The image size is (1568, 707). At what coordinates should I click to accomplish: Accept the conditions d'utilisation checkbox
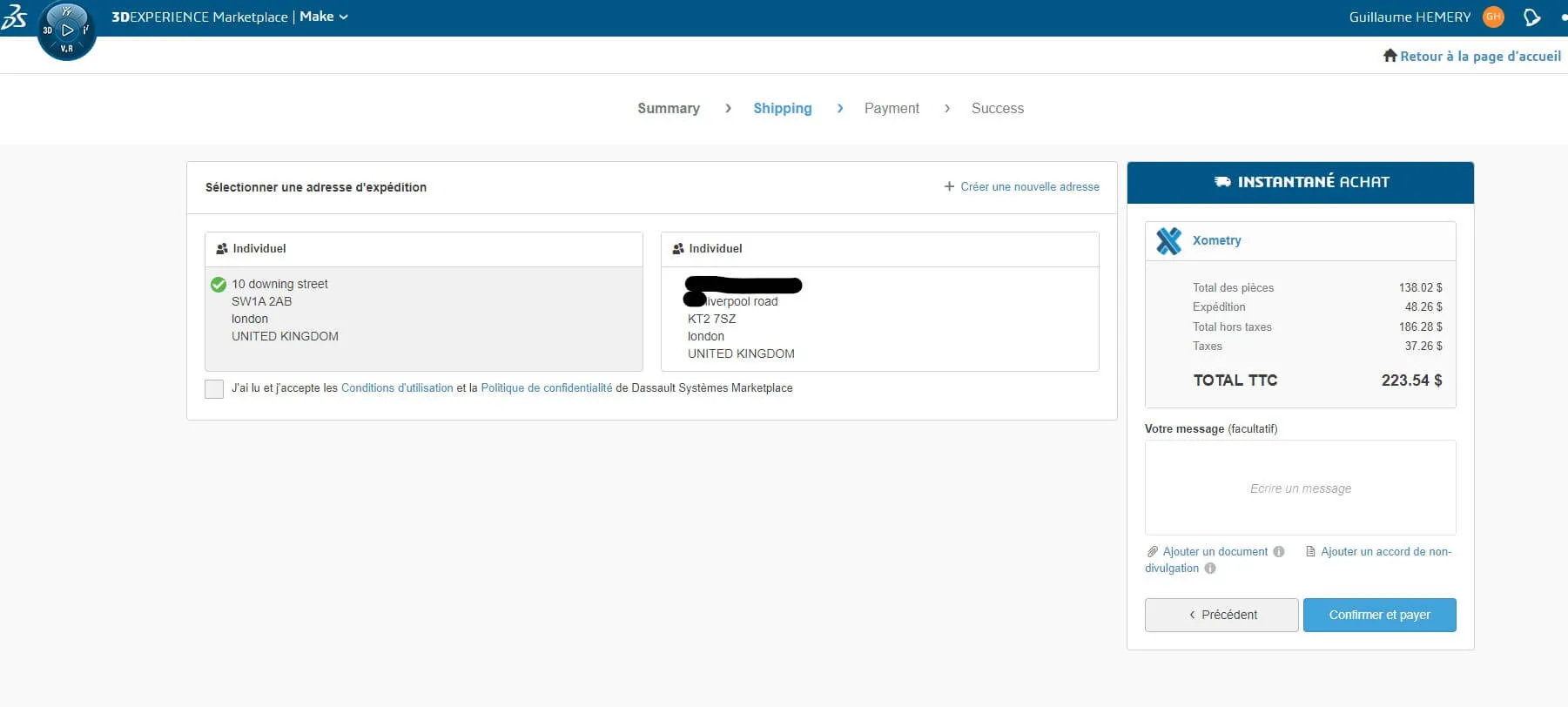[214, 388]
